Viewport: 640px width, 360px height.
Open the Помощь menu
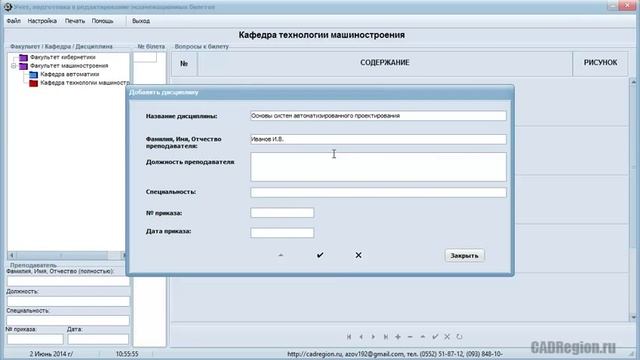coord(102,21)
